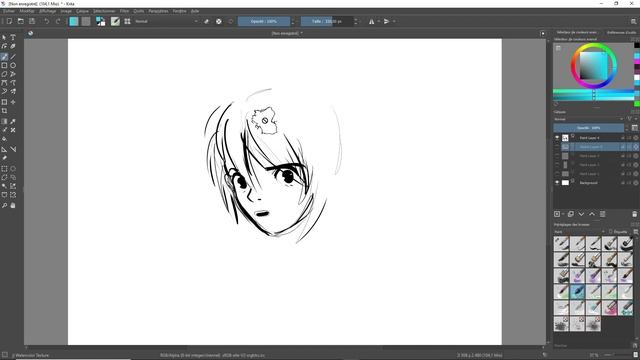Expand the add layer arrow menu
Viewport: 640px width, 360px height.
563,214
